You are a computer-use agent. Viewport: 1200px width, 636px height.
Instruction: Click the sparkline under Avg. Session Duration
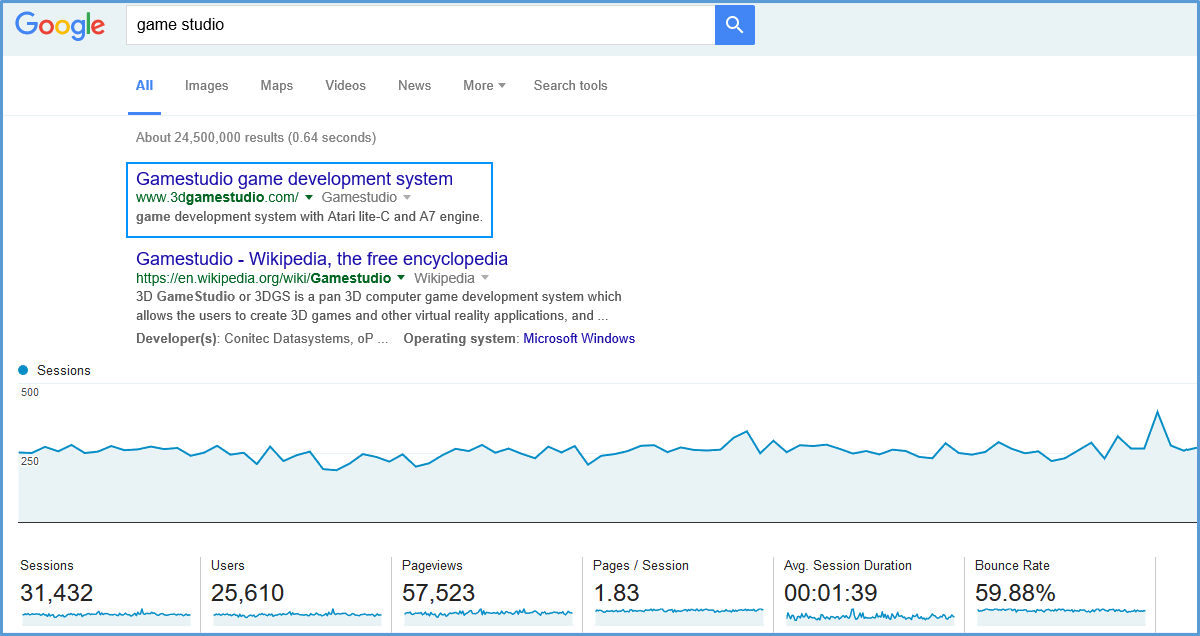[x=870, y=615]
